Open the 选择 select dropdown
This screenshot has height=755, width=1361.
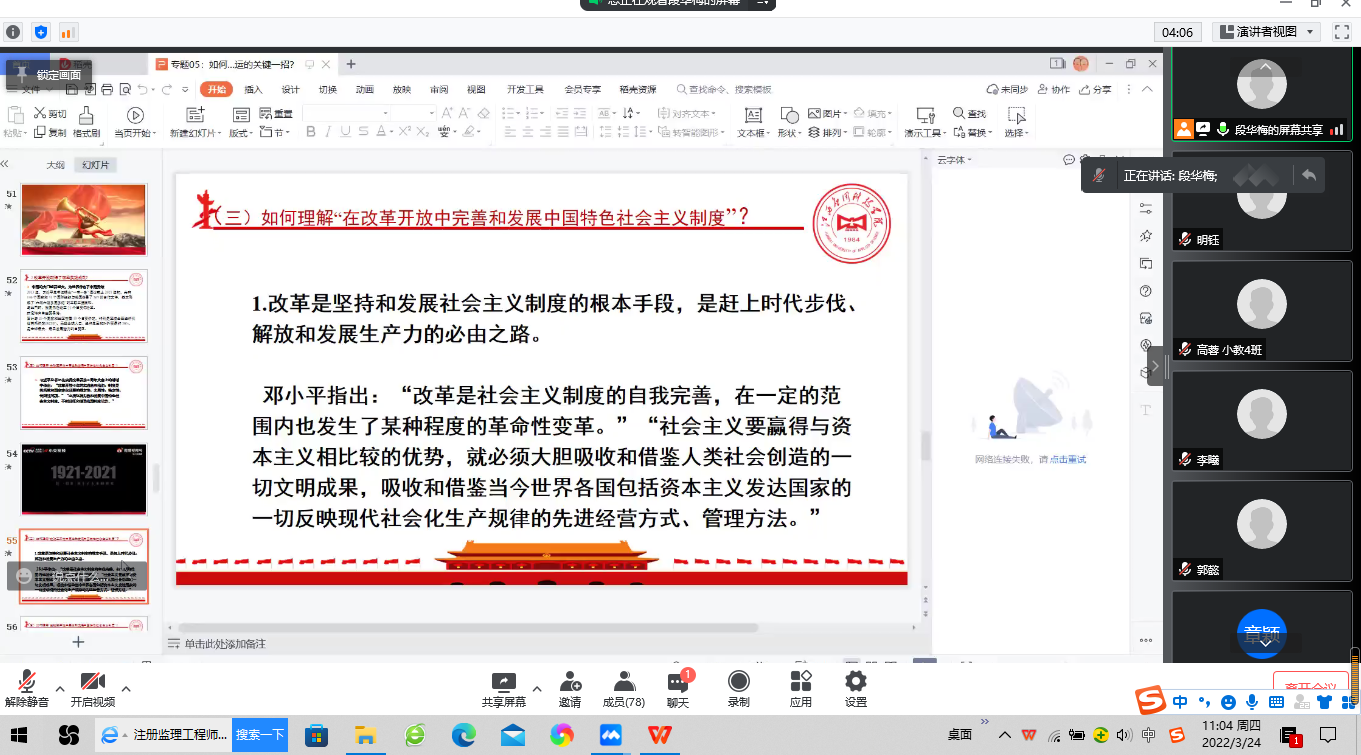tap(1017, 122)
